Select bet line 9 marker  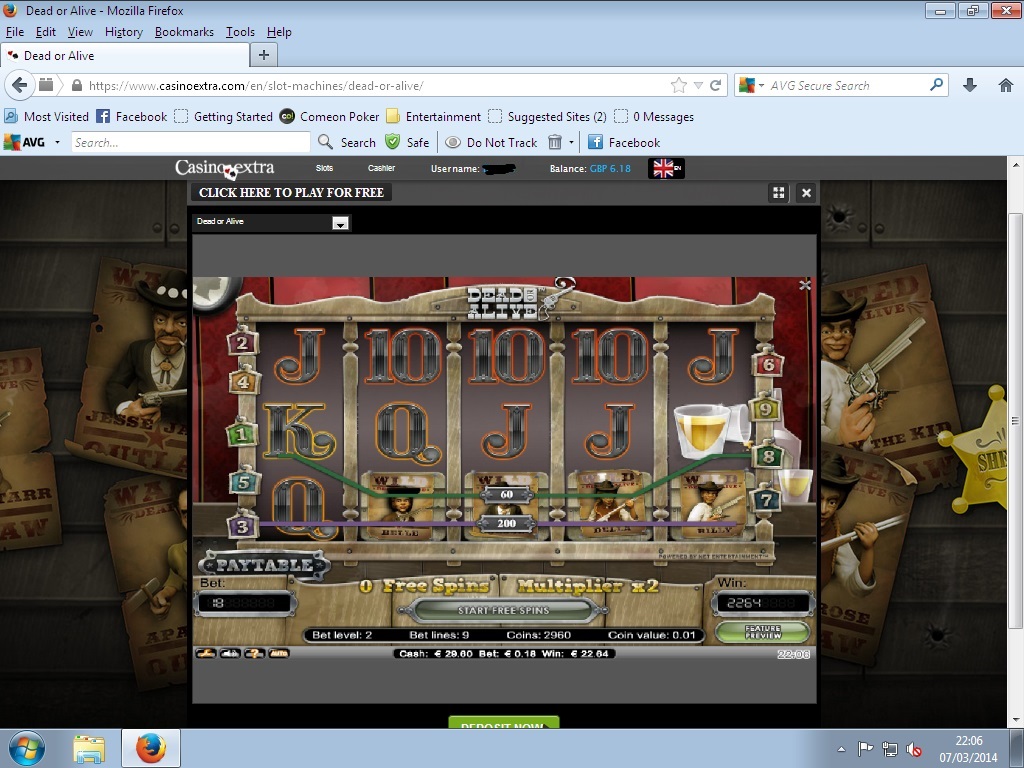(x=765, y=409)
